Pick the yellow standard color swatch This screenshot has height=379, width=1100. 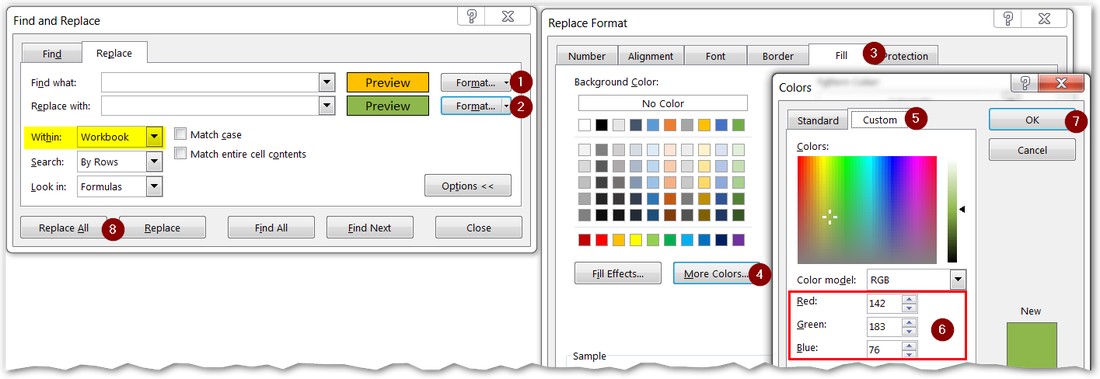pos(636,240)
